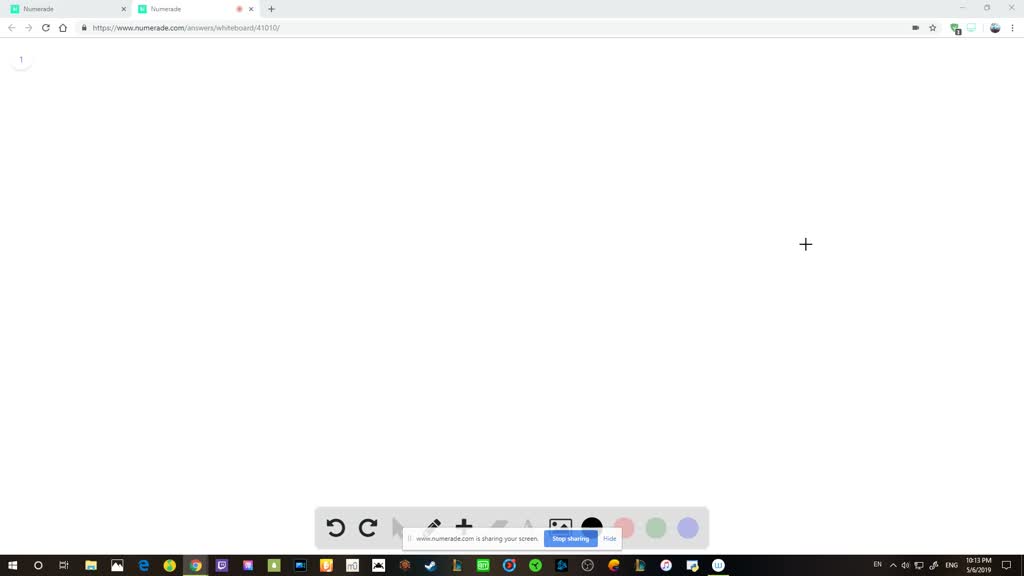View site security lock info

click(84, 28)
